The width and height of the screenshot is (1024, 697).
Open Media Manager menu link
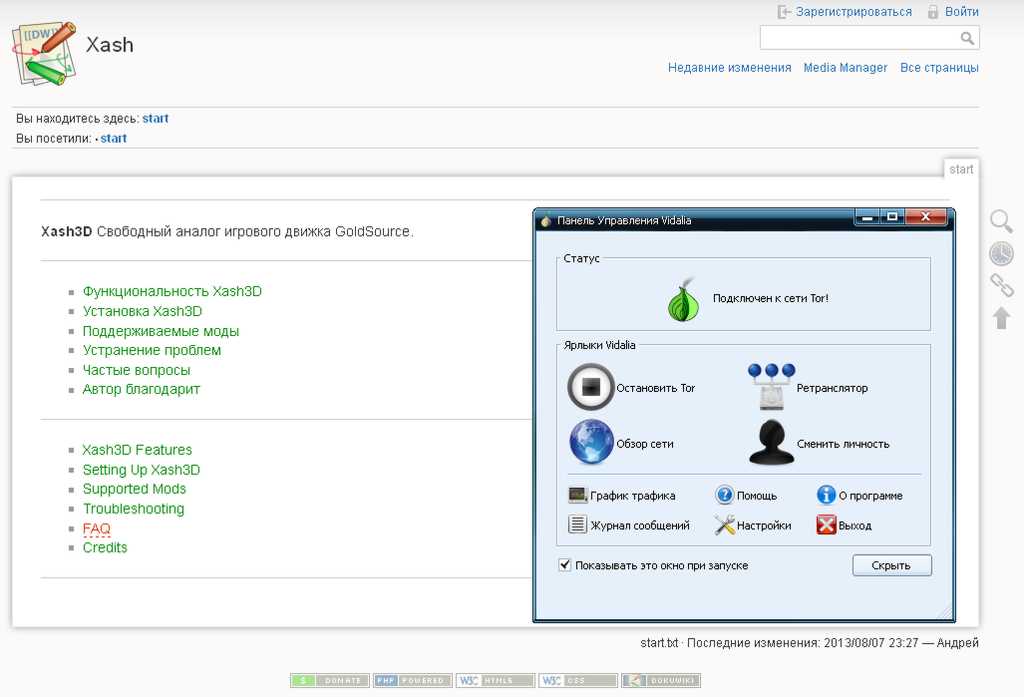tap(845, 68)
